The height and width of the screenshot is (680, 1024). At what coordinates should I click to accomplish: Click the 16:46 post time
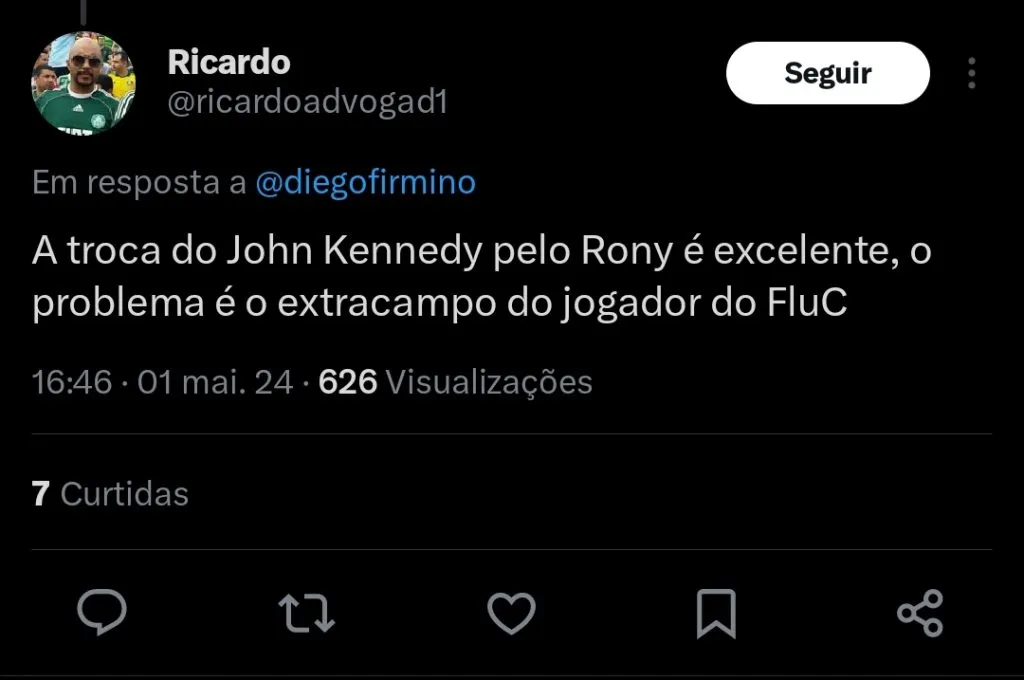(72, 381)
